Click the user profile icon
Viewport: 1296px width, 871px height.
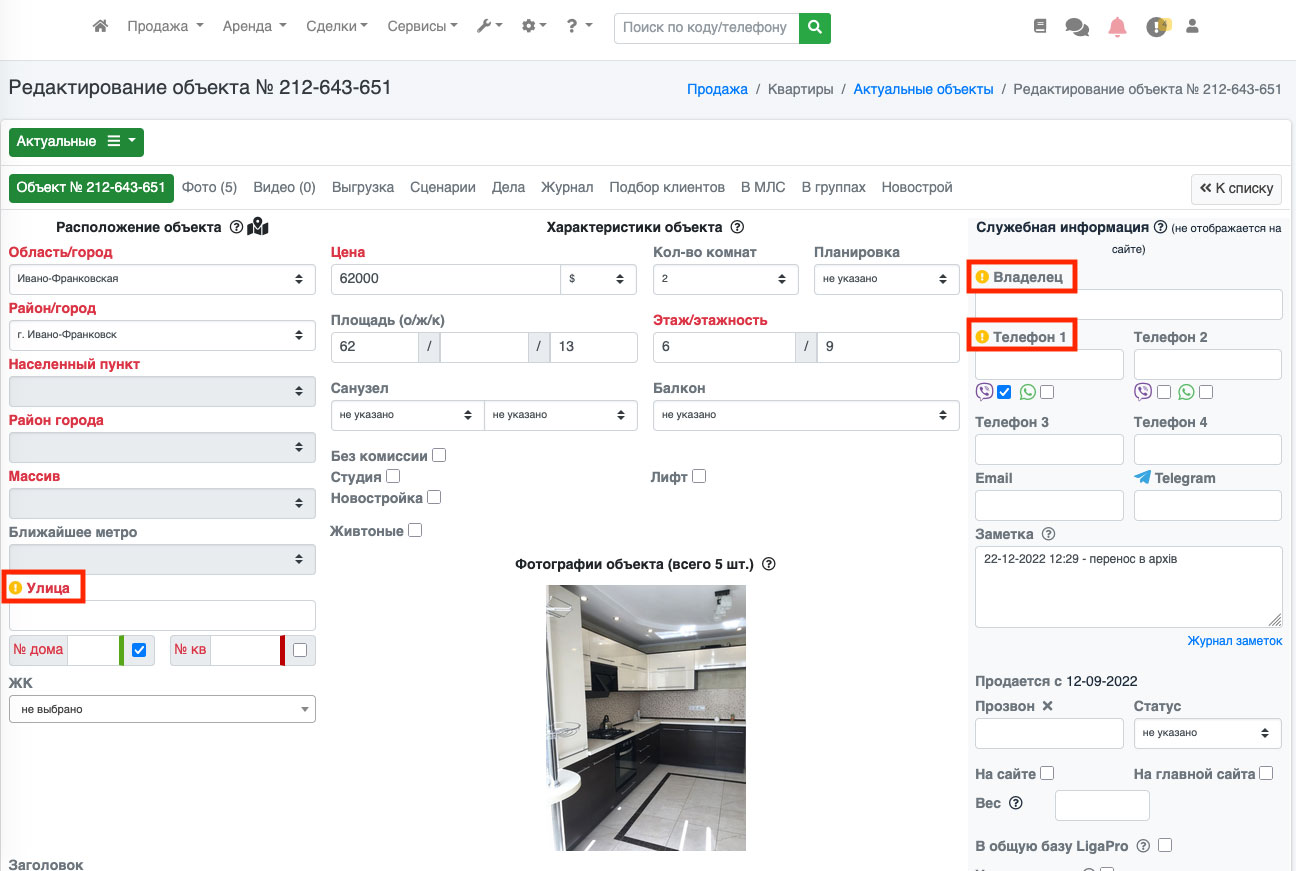click(1191, 27)
